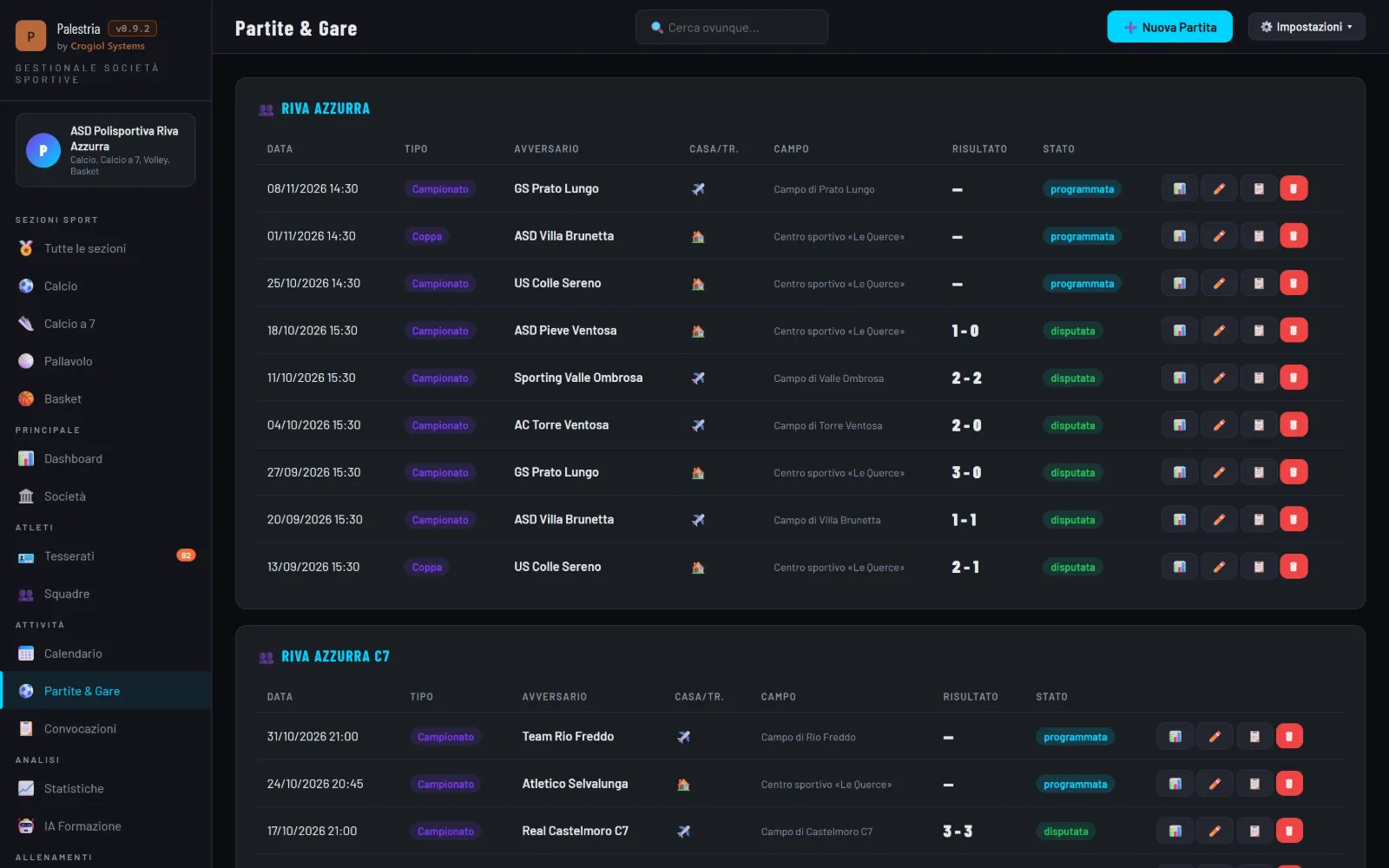
Task: Edit the 13/09/2026 US Colle Sereno match
Action: pyautogui.click(x=1219, y=567)
